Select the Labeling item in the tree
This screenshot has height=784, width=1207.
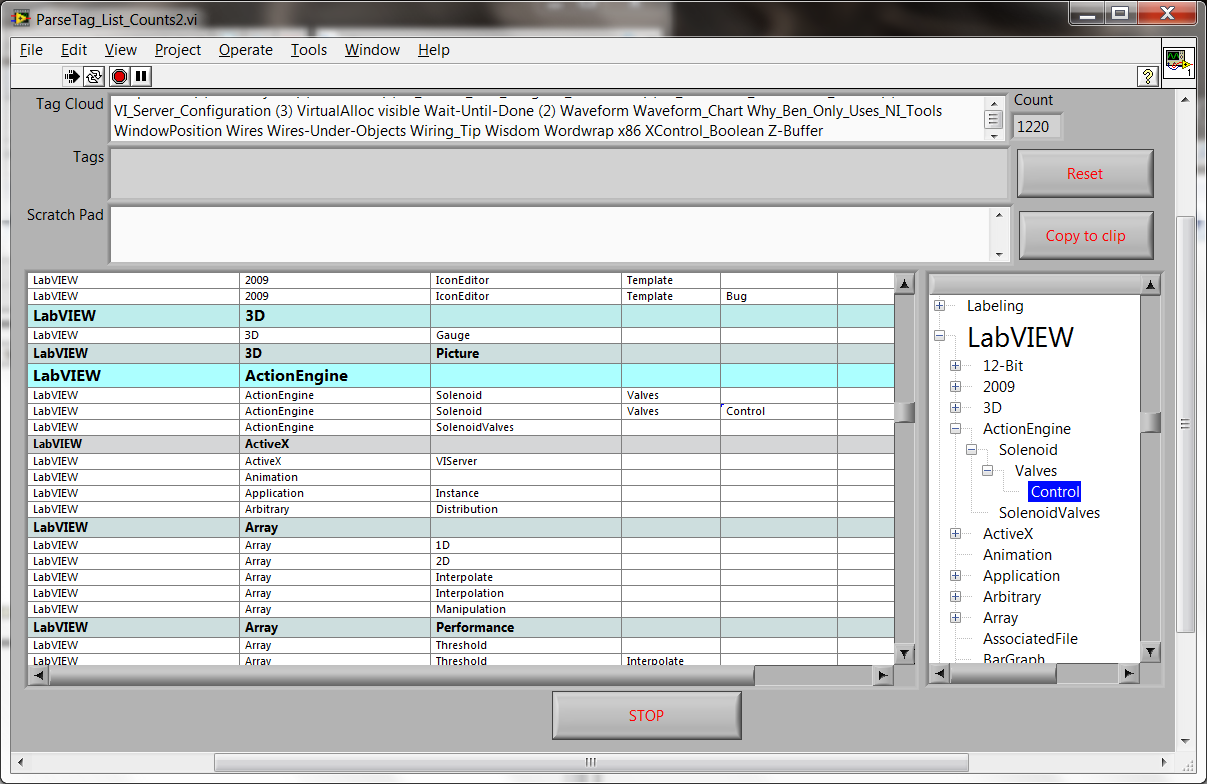pyautogui.click(x=995, y=306)
